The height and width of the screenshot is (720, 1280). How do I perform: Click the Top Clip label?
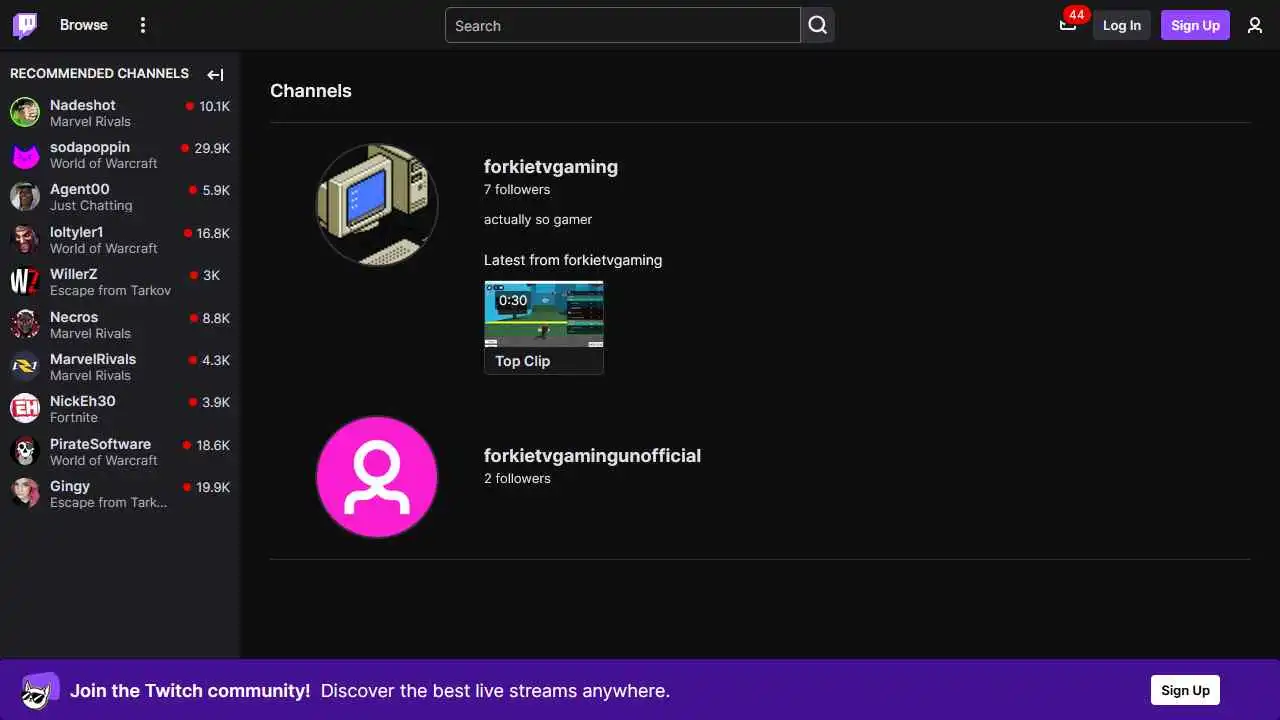[523, 361]
